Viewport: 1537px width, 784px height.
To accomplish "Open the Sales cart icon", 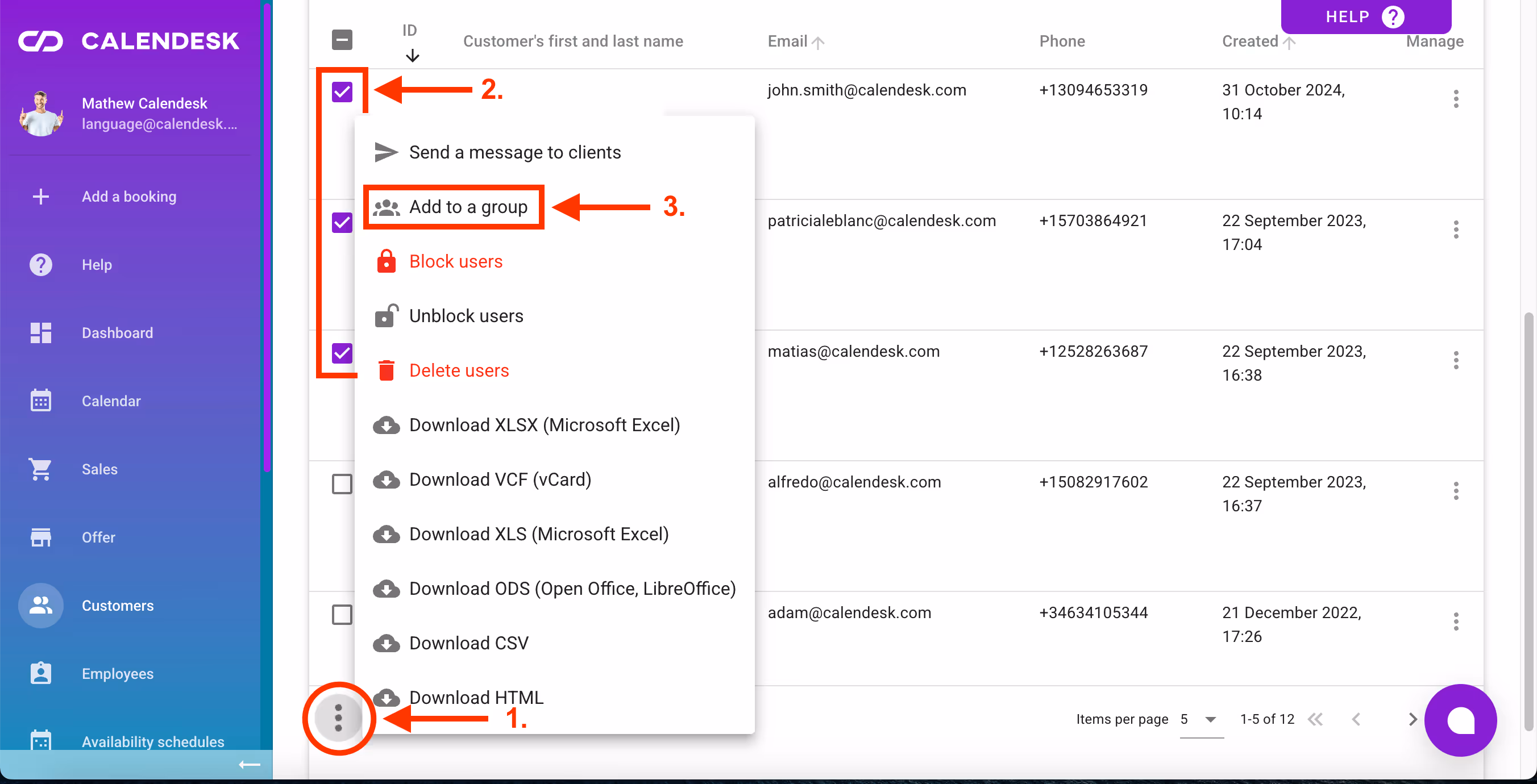I will pos(40,469).
